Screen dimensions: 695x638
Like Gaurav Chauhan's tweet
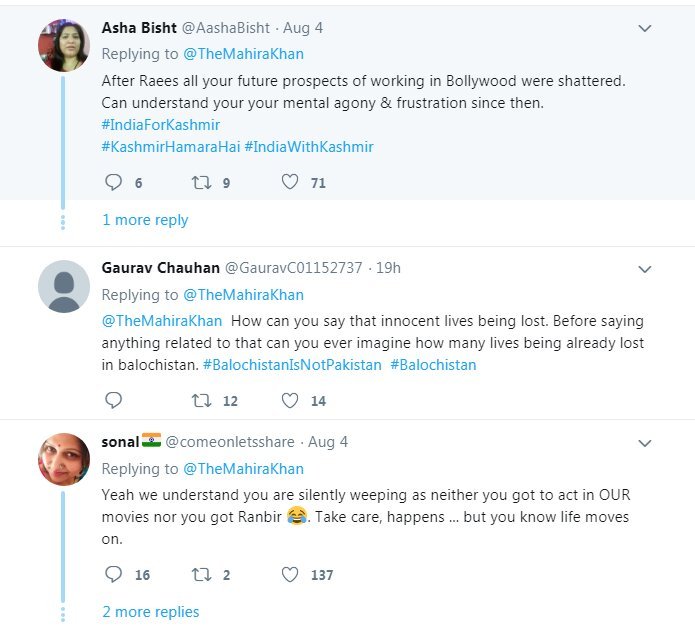(x=290, y=400)
